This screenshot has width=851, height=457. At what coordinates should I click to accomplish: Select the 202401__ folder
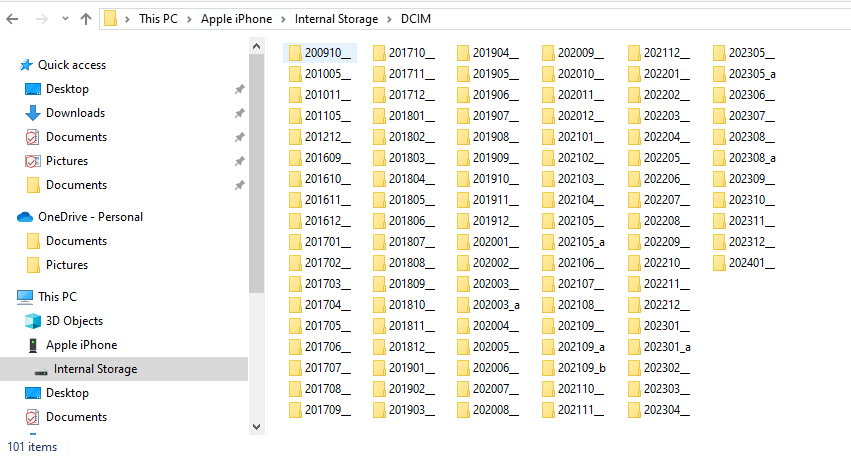(751, 263)
